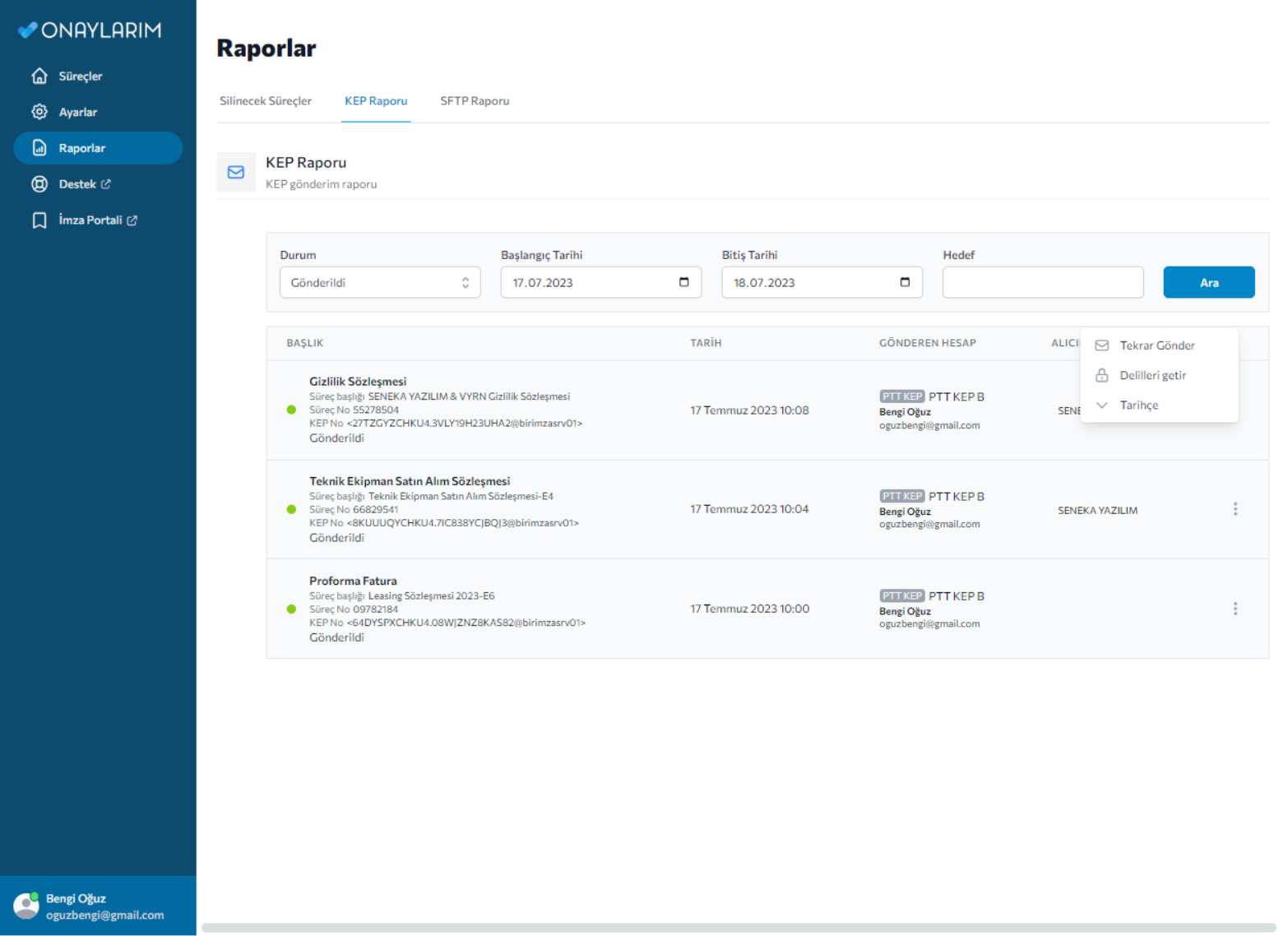The height and width of the screenshot is (936, 1288).
Task: Click the Destek lifebuoy icon
Action: coord(39,184)
